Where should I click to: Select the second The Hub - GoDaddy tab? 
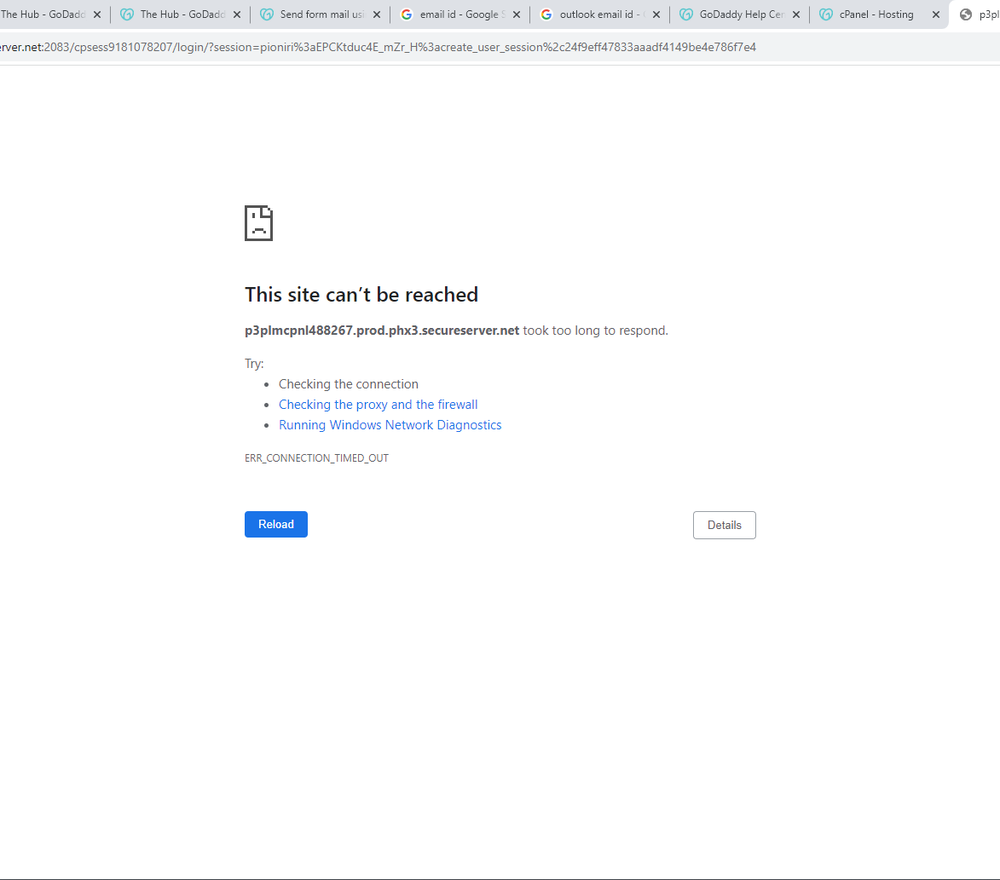point(180,15)
